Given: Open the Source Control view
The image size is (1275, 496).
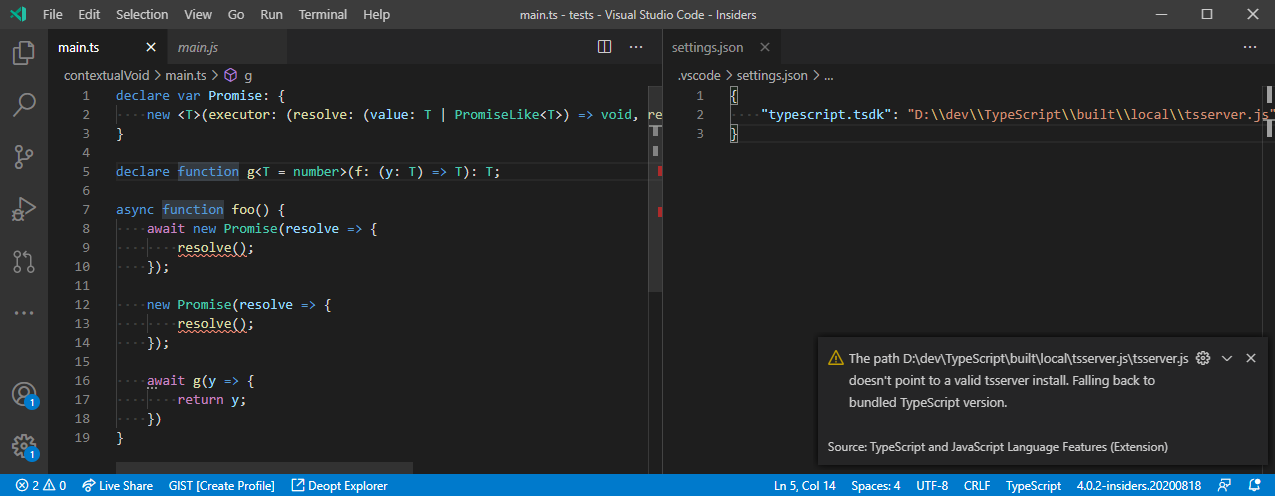Looking at the screenshot, I should (x=24, y=157).
